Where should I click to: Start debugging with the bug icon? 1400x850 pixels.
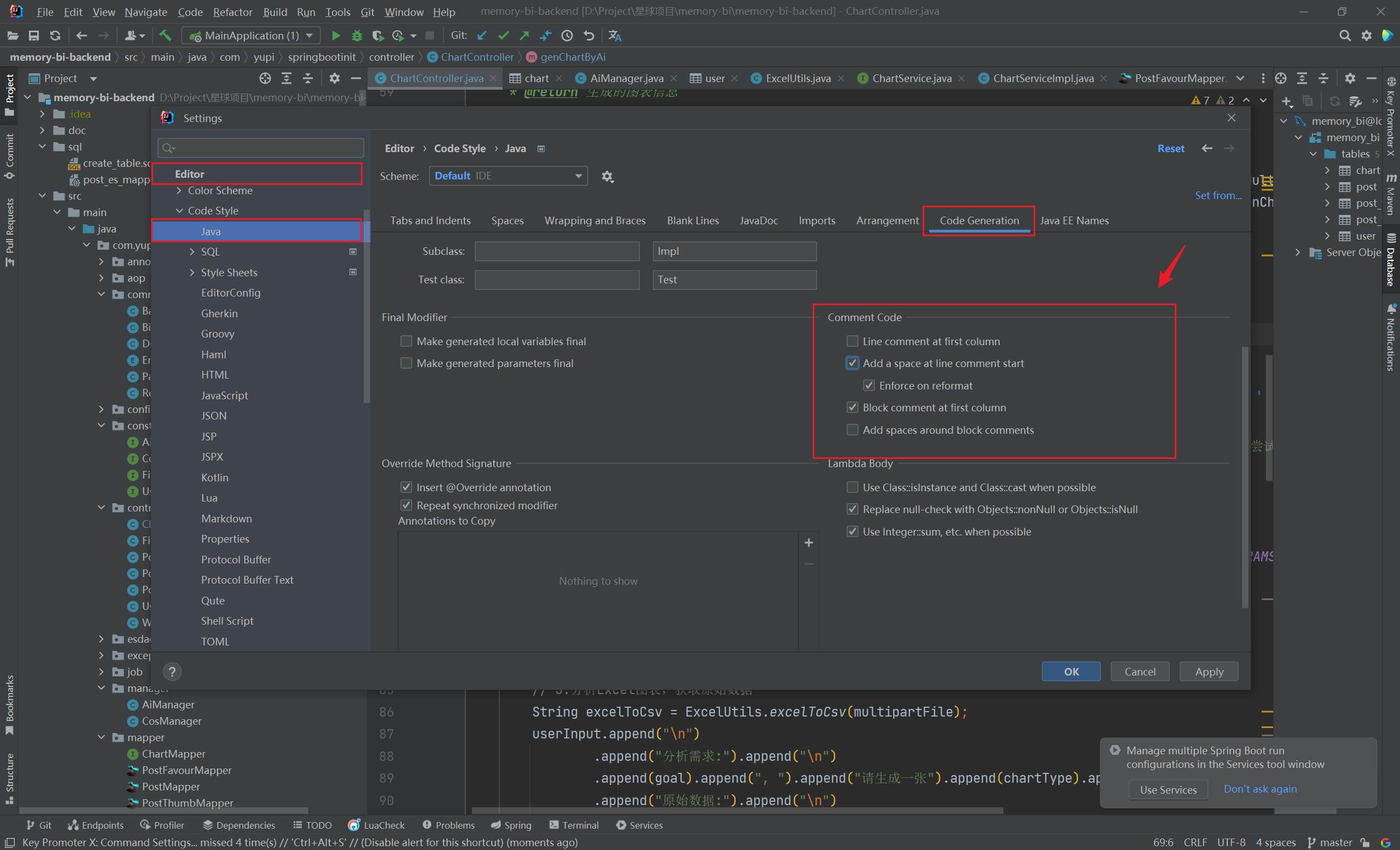(357, 36)
